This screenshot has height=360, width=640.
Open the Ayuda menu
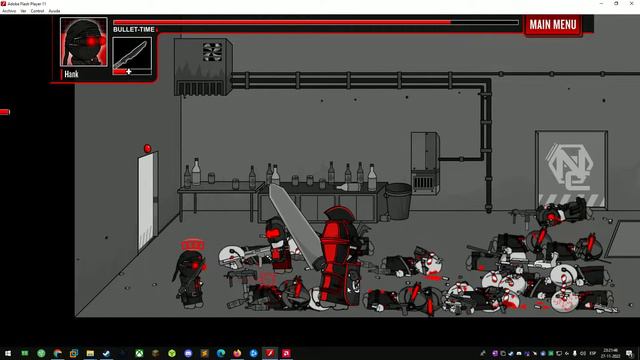[54, 11]
